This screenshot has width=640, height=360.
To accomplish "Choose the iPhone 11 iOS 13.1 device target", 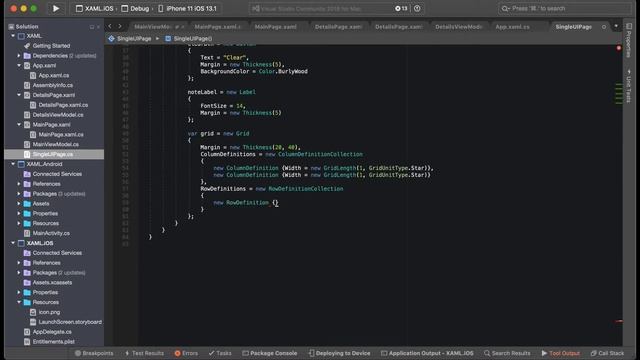I will (x=187, y=8).
